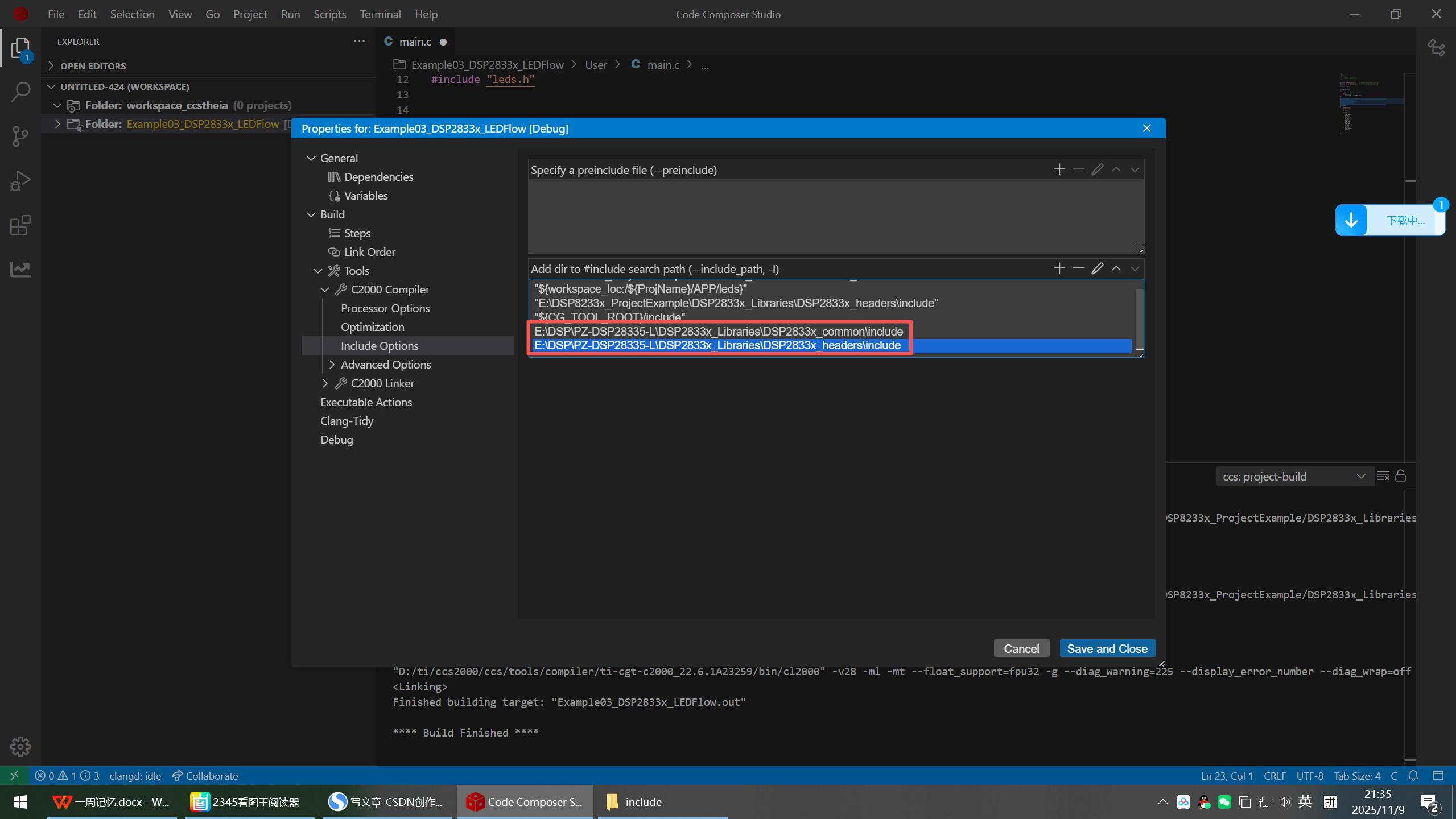This screenshot has height=819, width=1456.
Task: Toggle the output scroll lock icon
Action: [x=1401, y=476]
